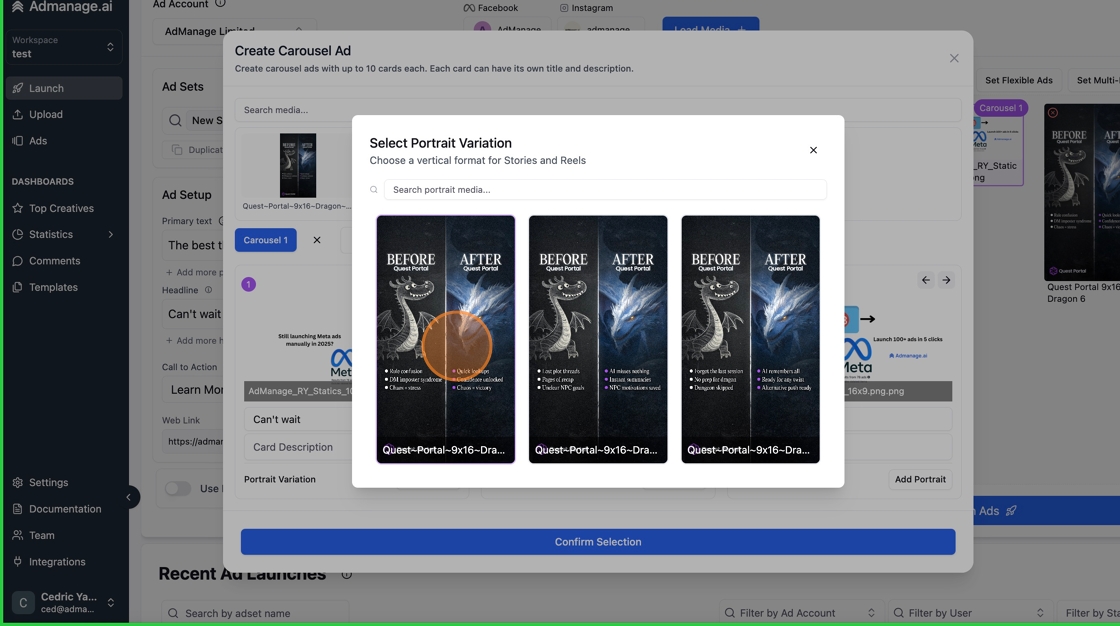1120x626 pixels.
Task: Click the Carousel 1 badge on the right
Action: pos(1001,108)
